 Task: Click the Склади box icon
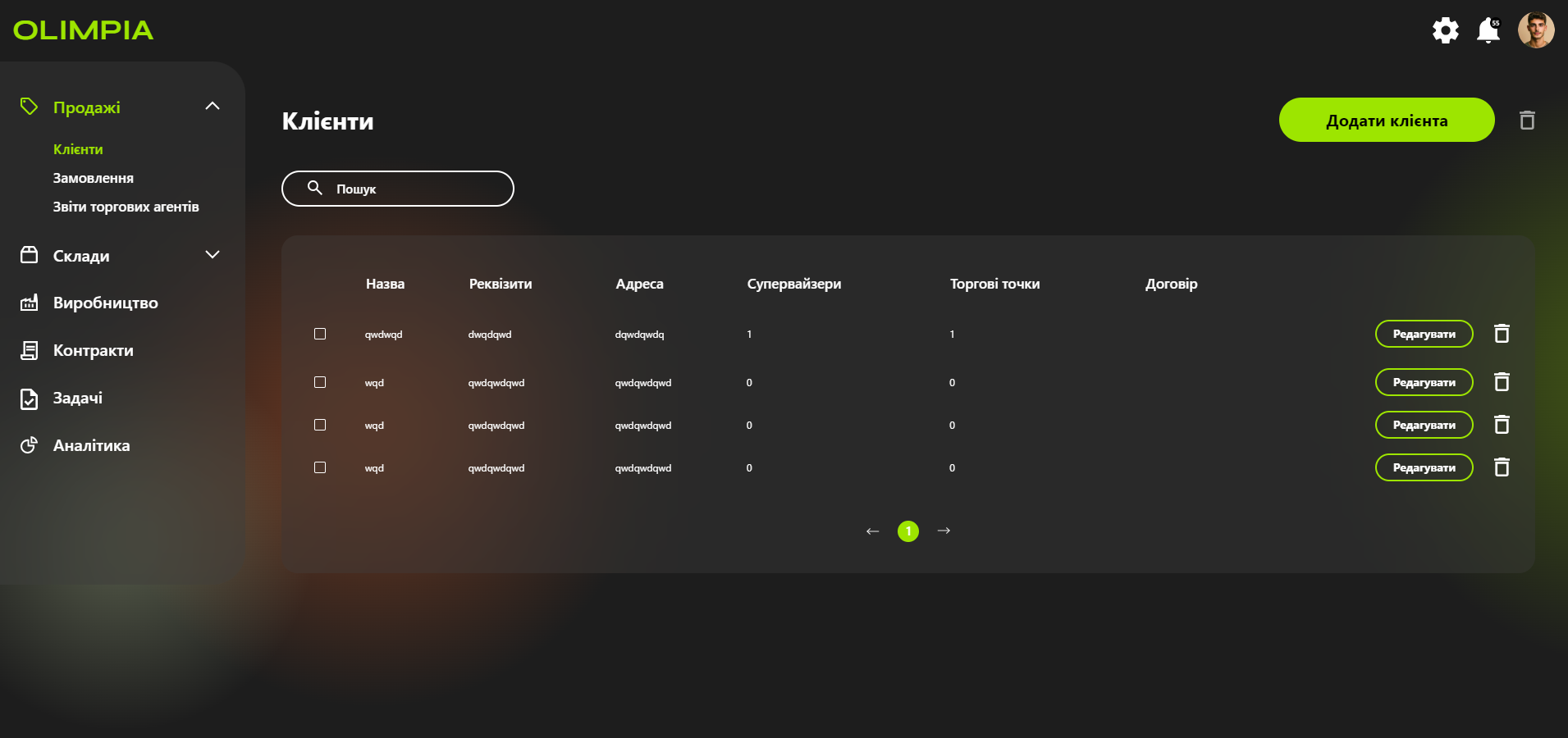29,255
